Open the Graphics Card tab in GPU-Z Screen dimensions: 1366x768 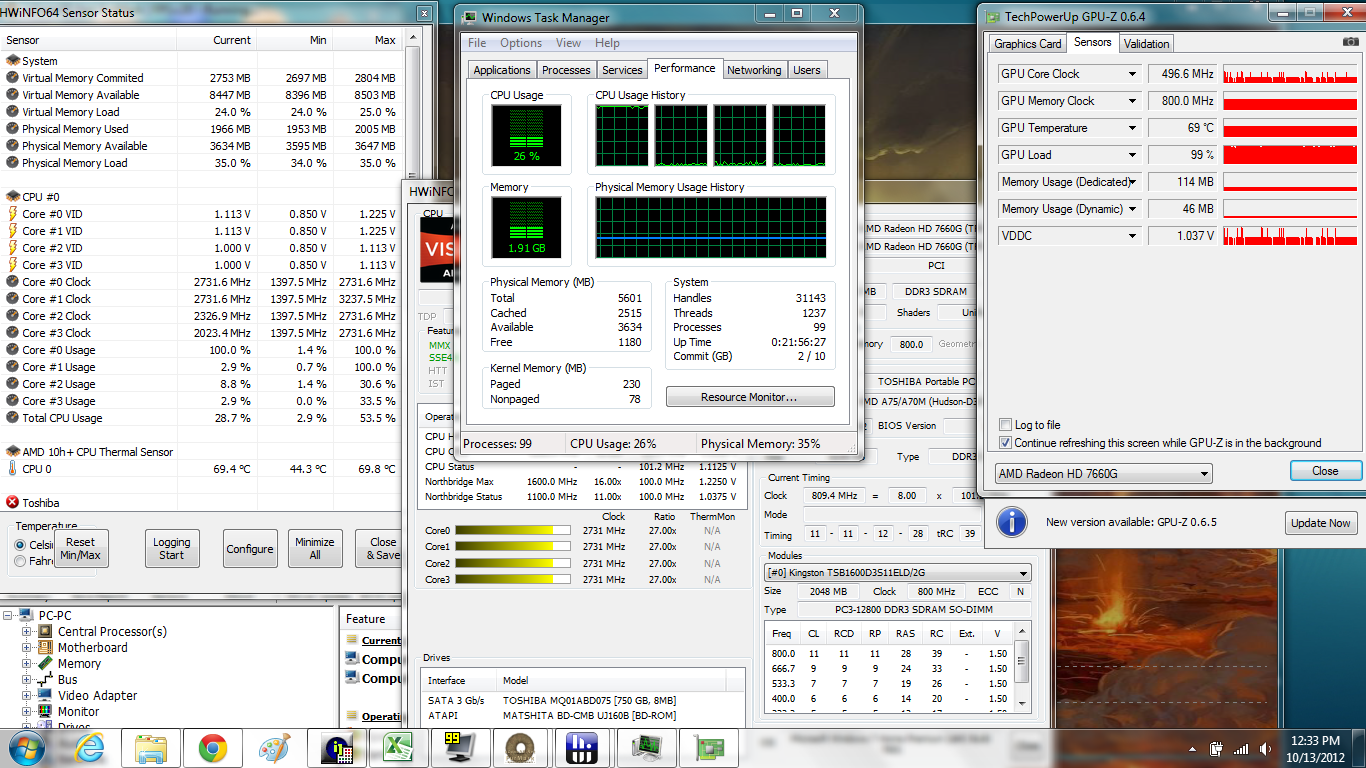[x=1027, y=44]
